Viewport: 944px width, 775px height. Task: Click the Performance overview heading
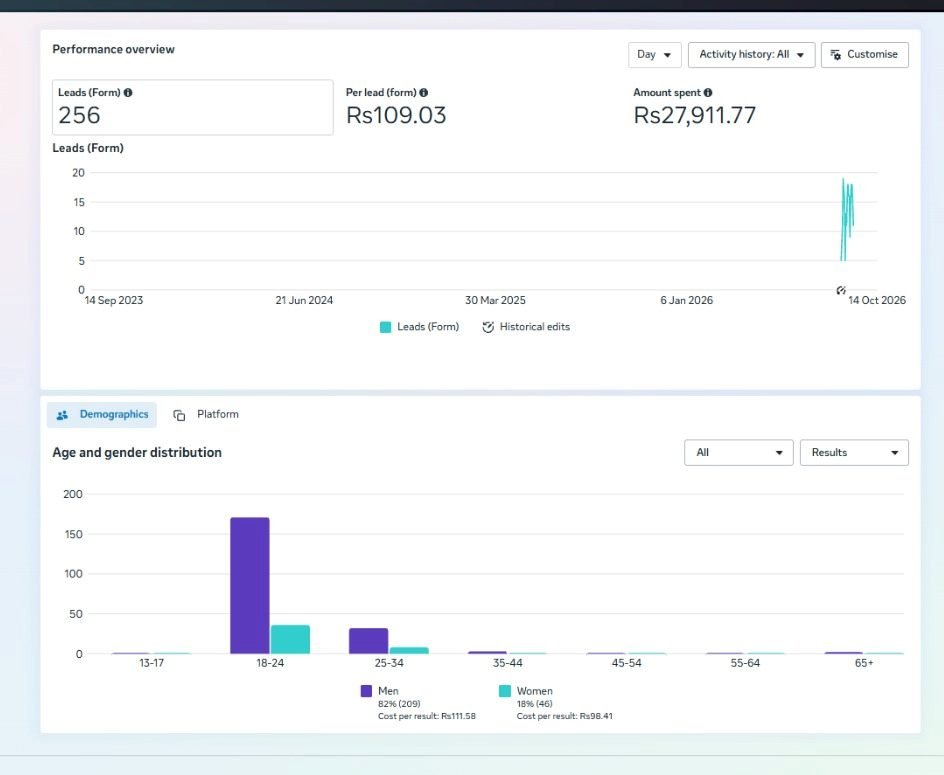tap(113, 49)
